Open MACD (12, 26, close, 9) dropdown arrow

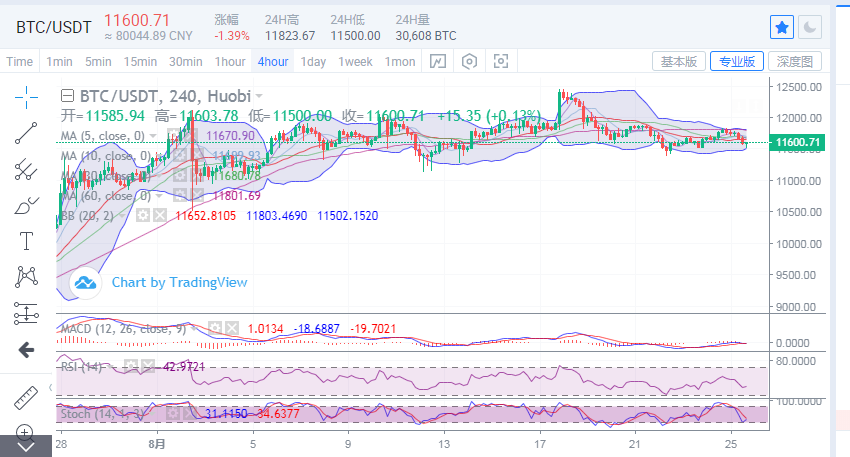coord(194,329)
